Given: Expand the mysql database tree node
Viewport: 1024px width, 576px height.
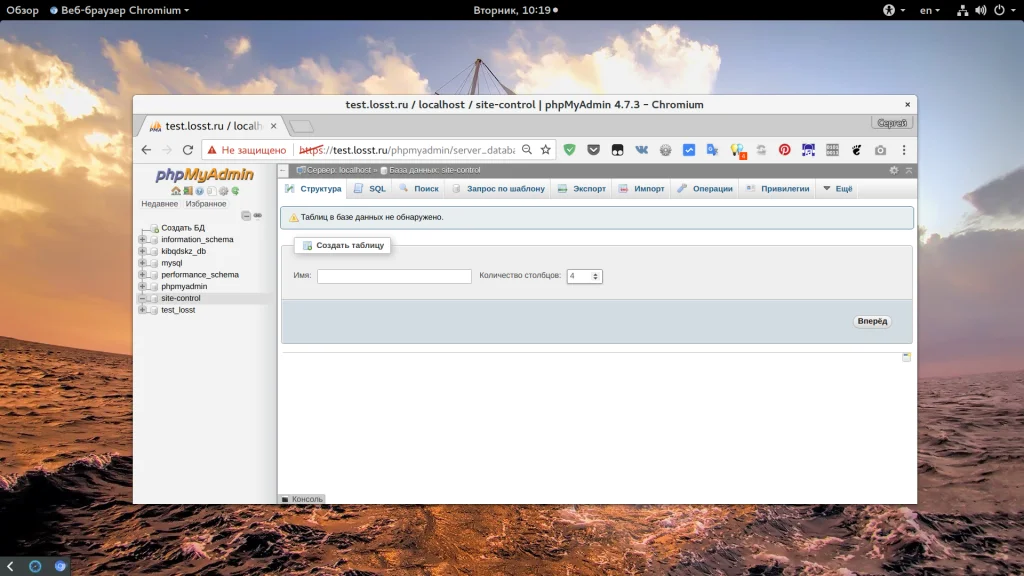Looking at the screenshot, I should point(142,263).
